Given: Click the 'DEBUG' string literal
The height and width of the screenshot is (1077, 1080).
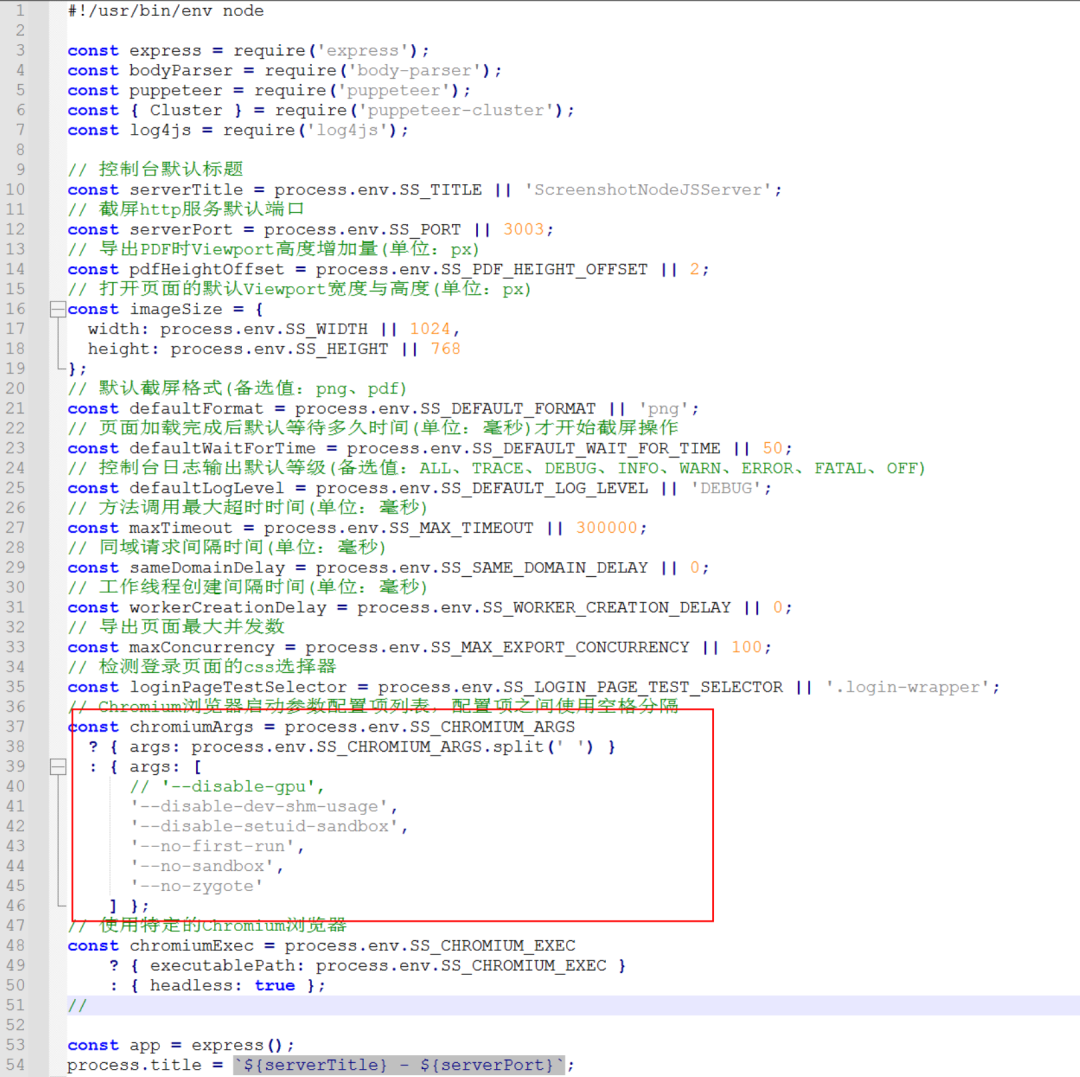Looking at the screenshot, I should click(725, 488).
